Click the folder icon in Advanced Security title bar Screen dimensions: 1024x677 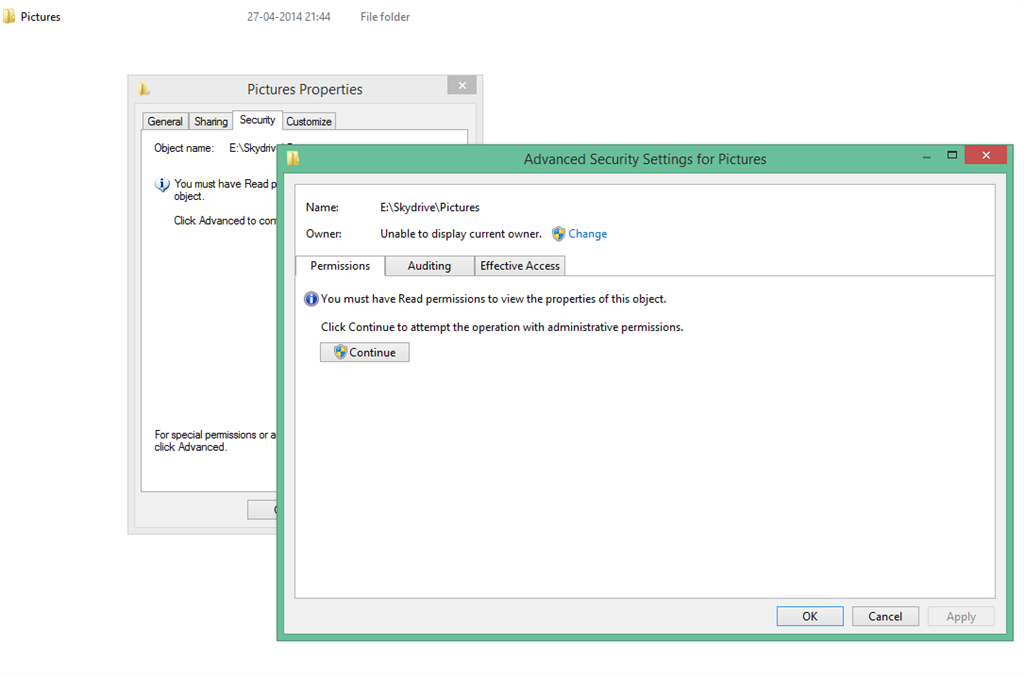293,159
